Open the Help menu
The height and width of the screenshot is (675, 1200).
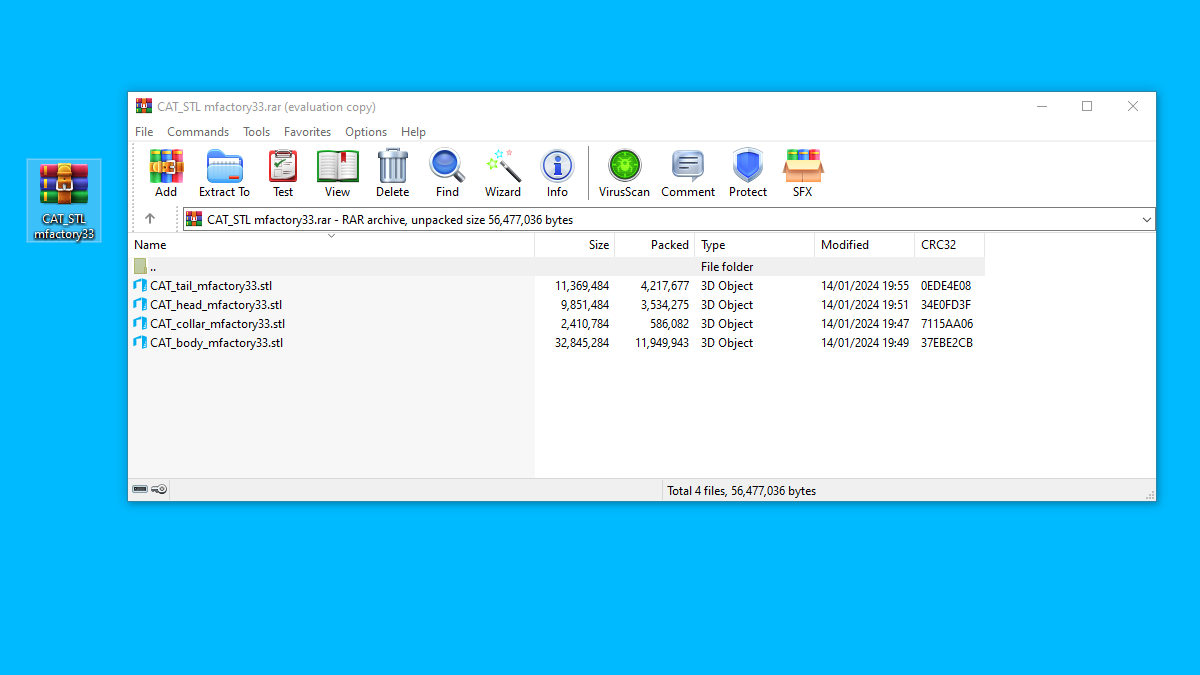tap(413, 132)
